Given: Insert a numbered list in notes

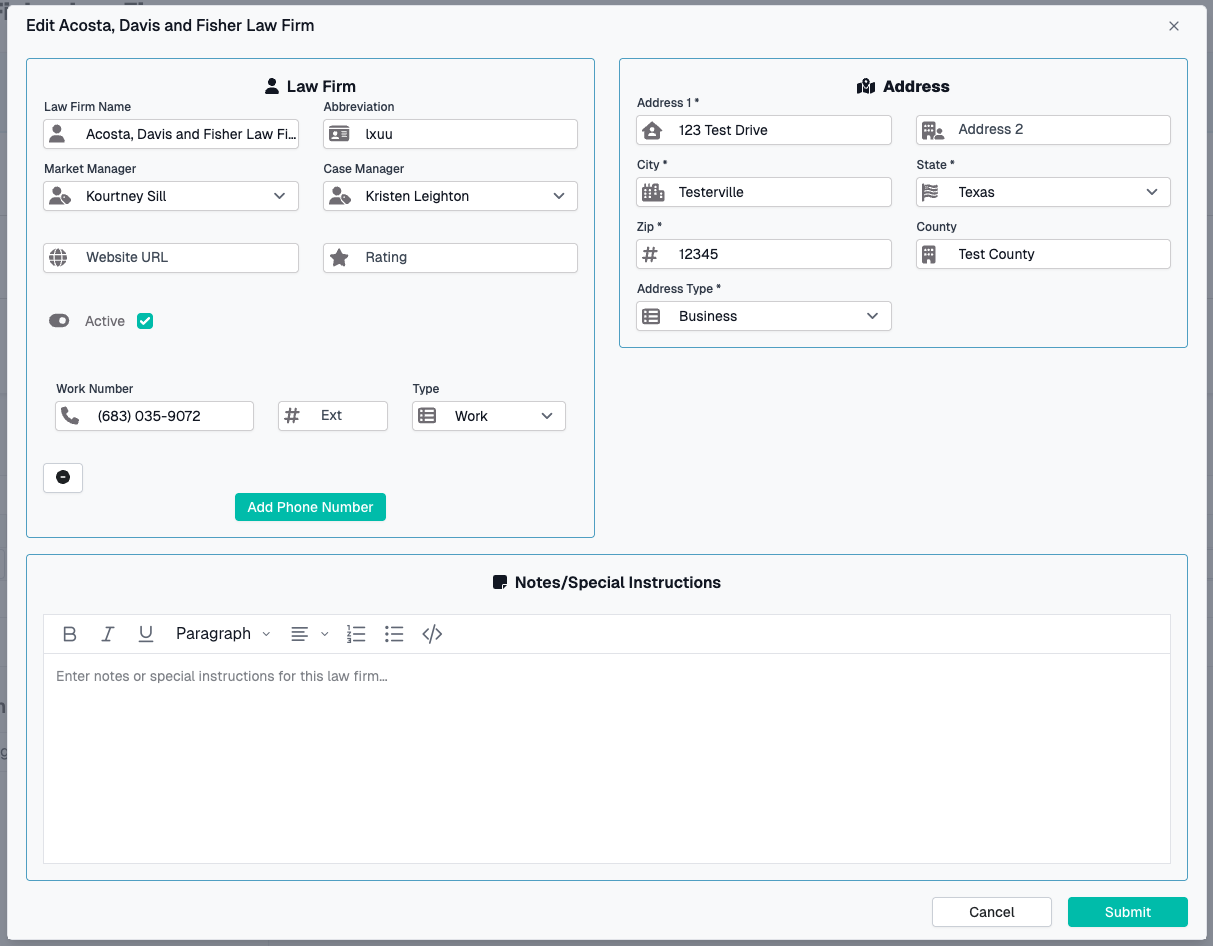Looking at the screenshot, I should pos(356,634).
